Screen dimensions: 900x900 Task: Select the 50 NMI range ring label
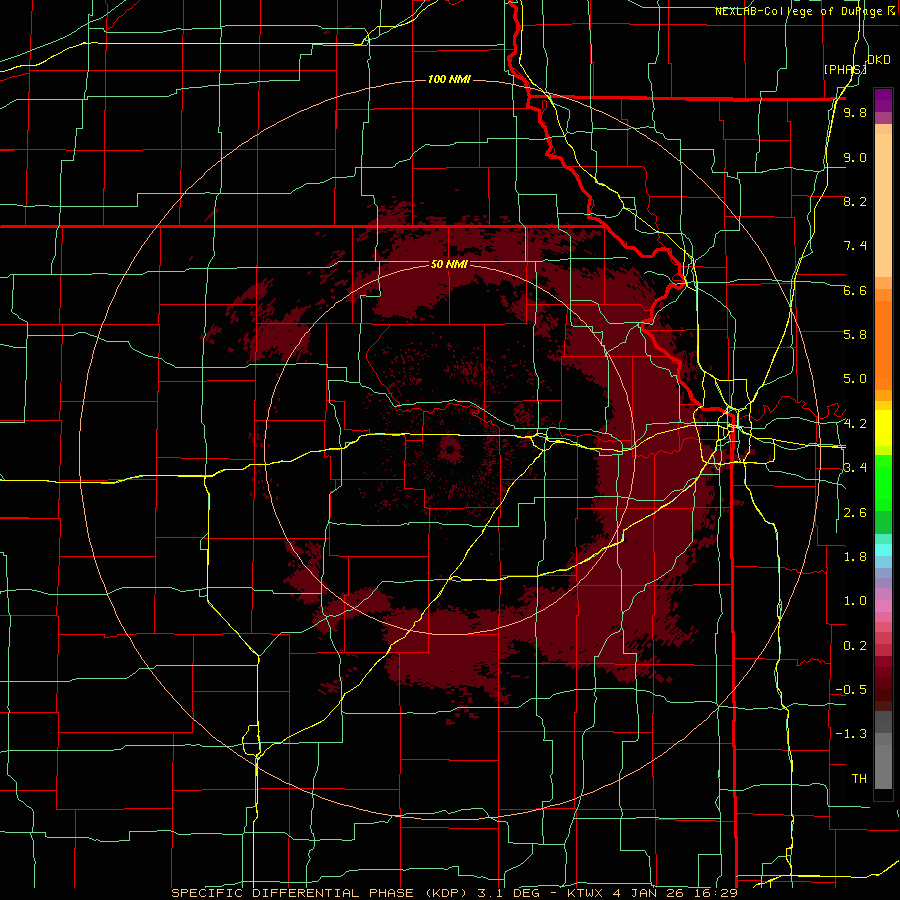[x=449, y=264]
